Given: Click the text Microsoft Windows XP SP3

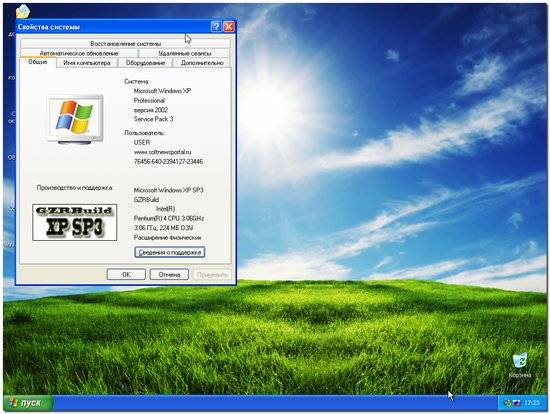Looking at the screenshot, I should 169,190.
